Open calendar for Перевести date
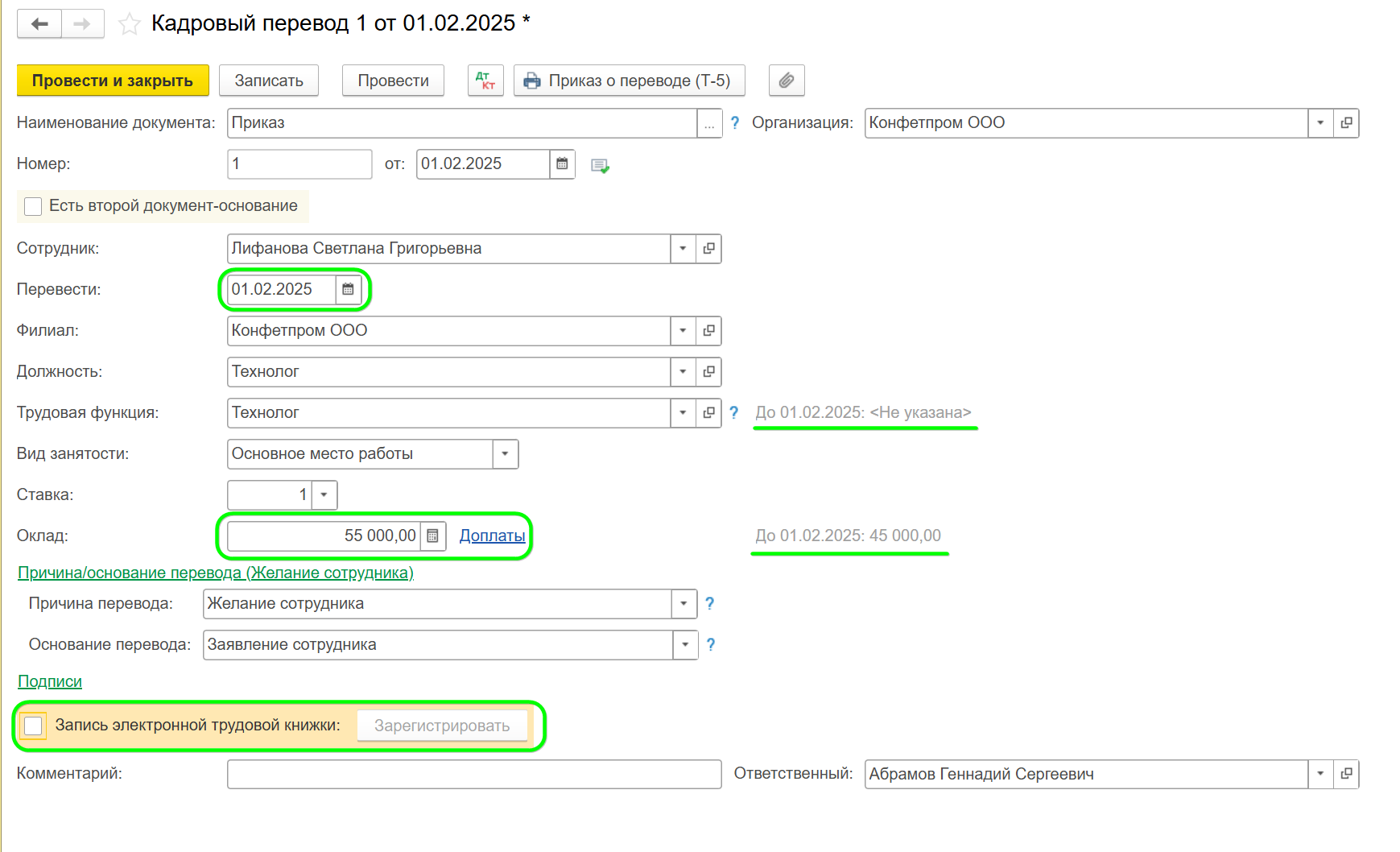This screenshot has width=1400, height=852. (348, 290)
